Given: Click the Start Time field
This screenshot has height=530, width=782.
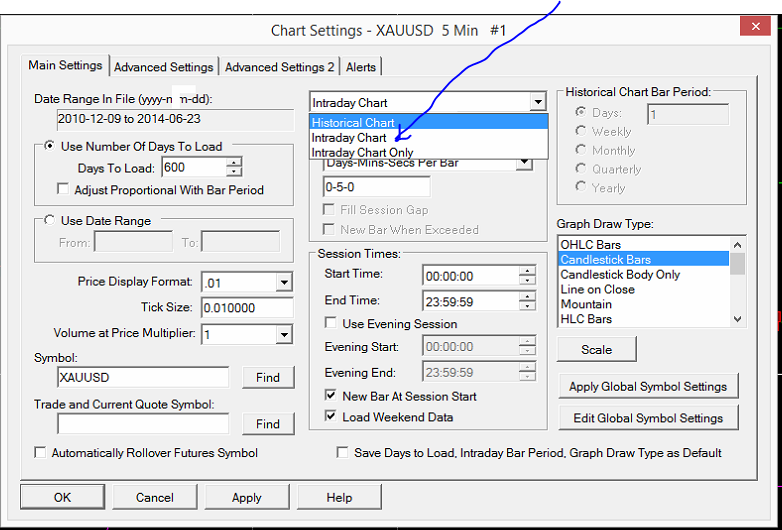Looking at the screenshot, I should [471, 276].
